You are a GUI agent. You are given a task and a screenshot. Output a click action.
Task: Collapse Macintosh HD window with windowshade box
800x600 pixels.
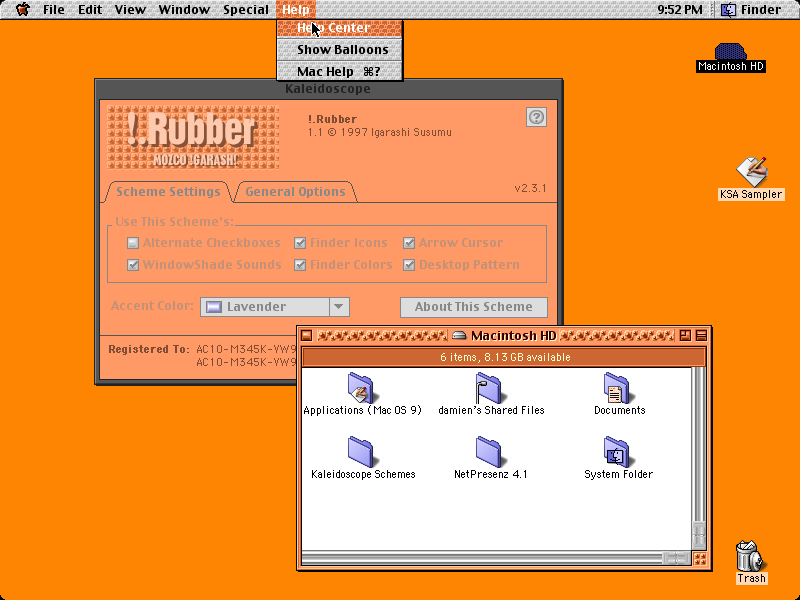click(x=702, y=335)
